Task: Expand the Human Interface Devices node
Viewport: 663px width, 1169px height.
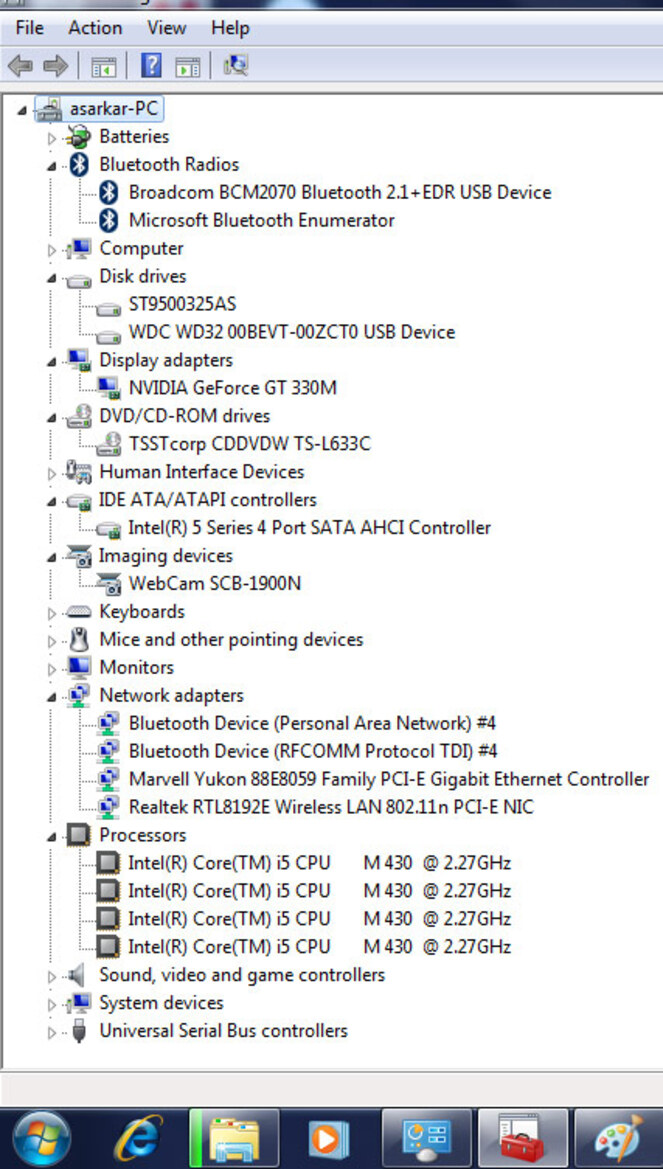Action: [x=51, y=473]
